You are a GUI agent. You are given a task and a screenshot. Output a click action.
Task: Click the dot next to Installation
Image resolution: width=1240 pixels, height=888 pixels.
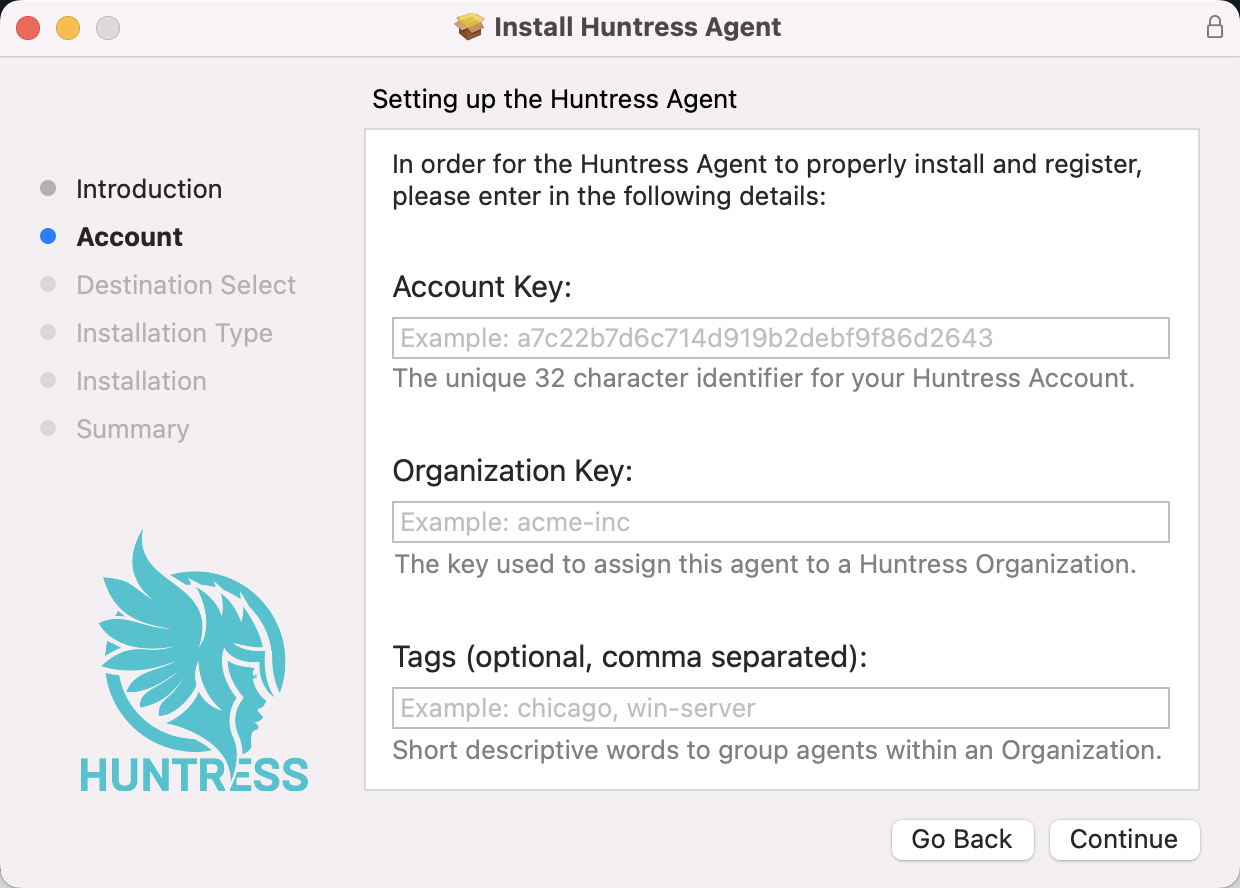tap(47, 380)
